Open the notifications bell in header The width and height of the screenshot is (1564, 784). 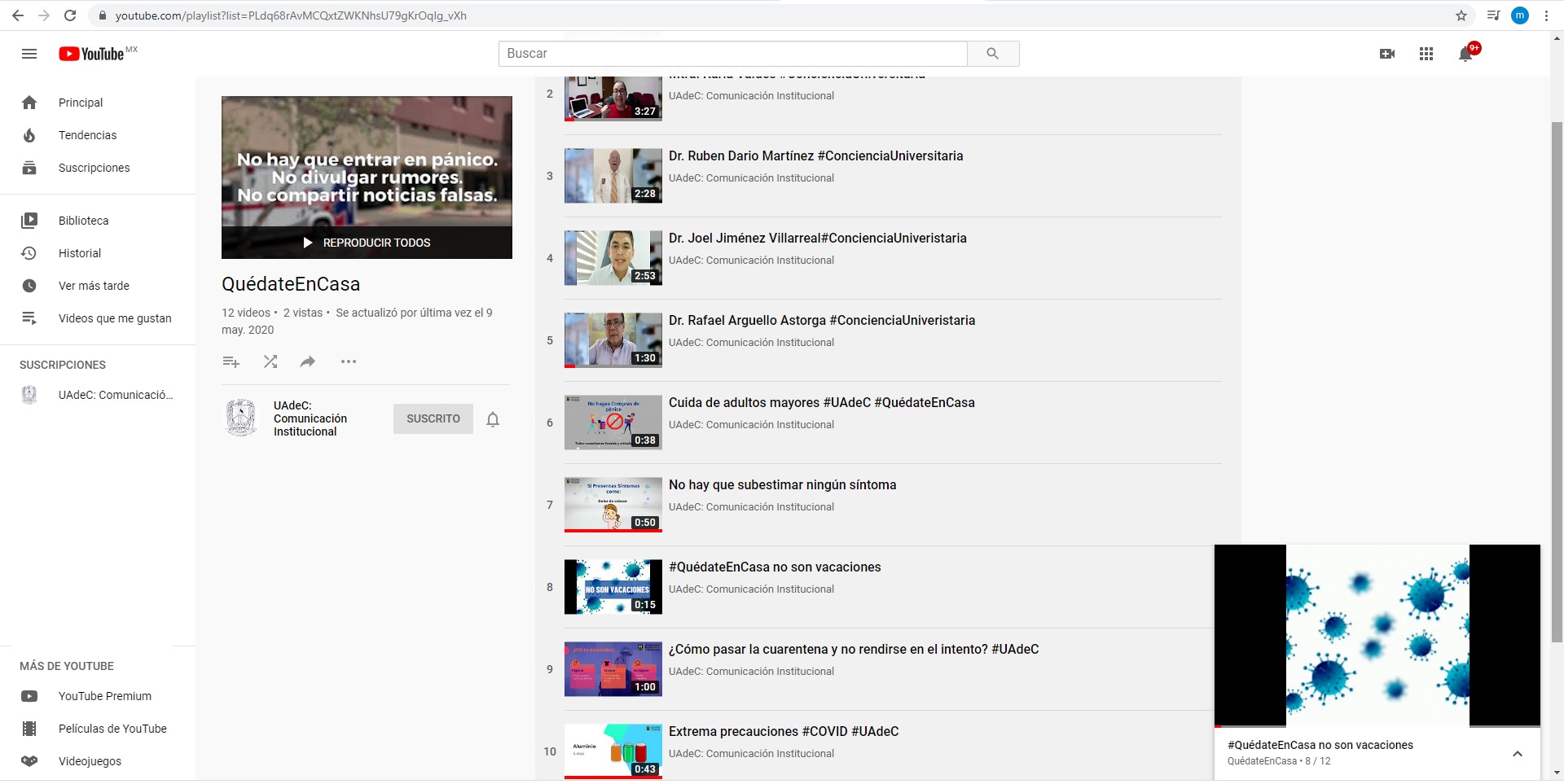(x=1465, y=55)
